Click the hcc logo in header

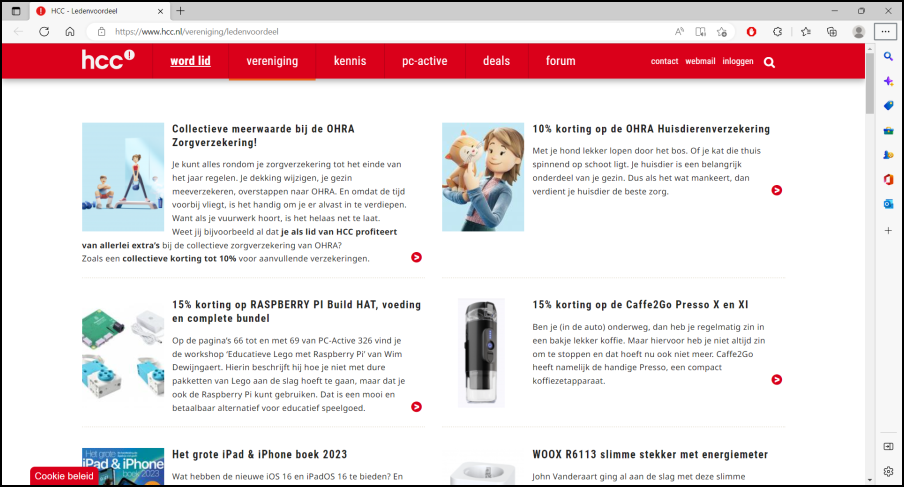click(x=108, y=59)
